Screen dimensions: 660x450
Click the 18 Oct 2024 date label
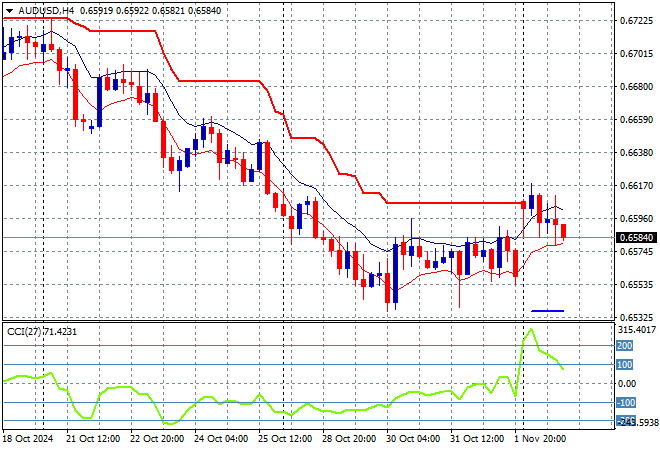click(x=28, y=440)
